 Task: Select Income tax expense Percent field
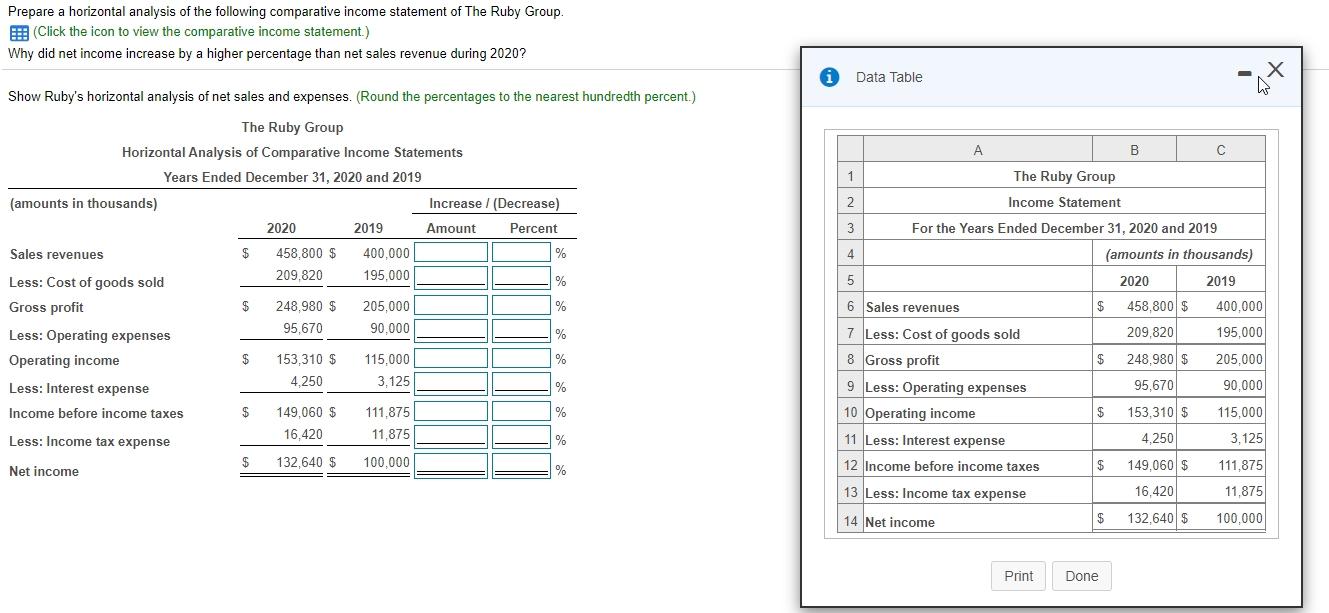point(521,436)
